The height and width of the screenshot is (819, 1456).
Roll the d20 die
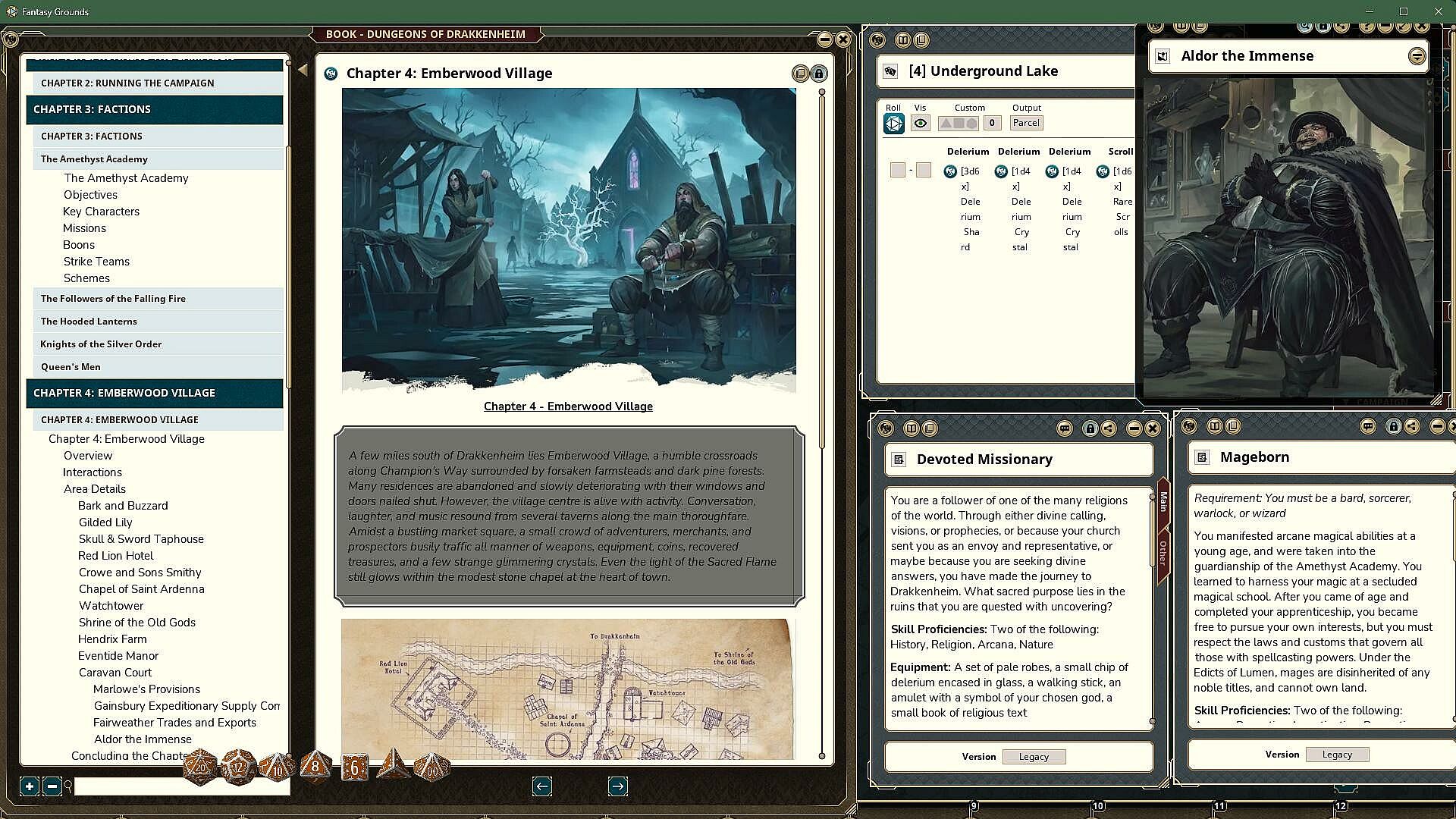click(x=200, y=767)
